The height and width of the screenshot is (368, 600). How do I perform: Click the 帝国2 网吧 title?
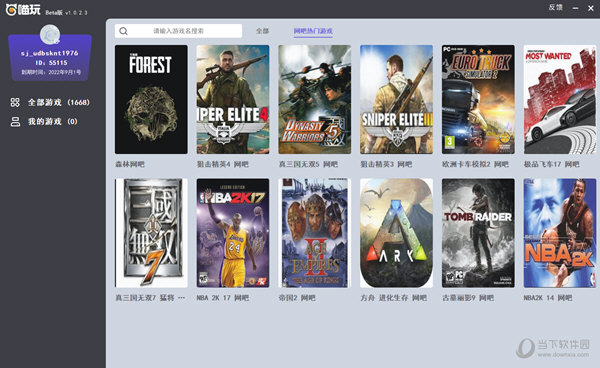(297, 298)
